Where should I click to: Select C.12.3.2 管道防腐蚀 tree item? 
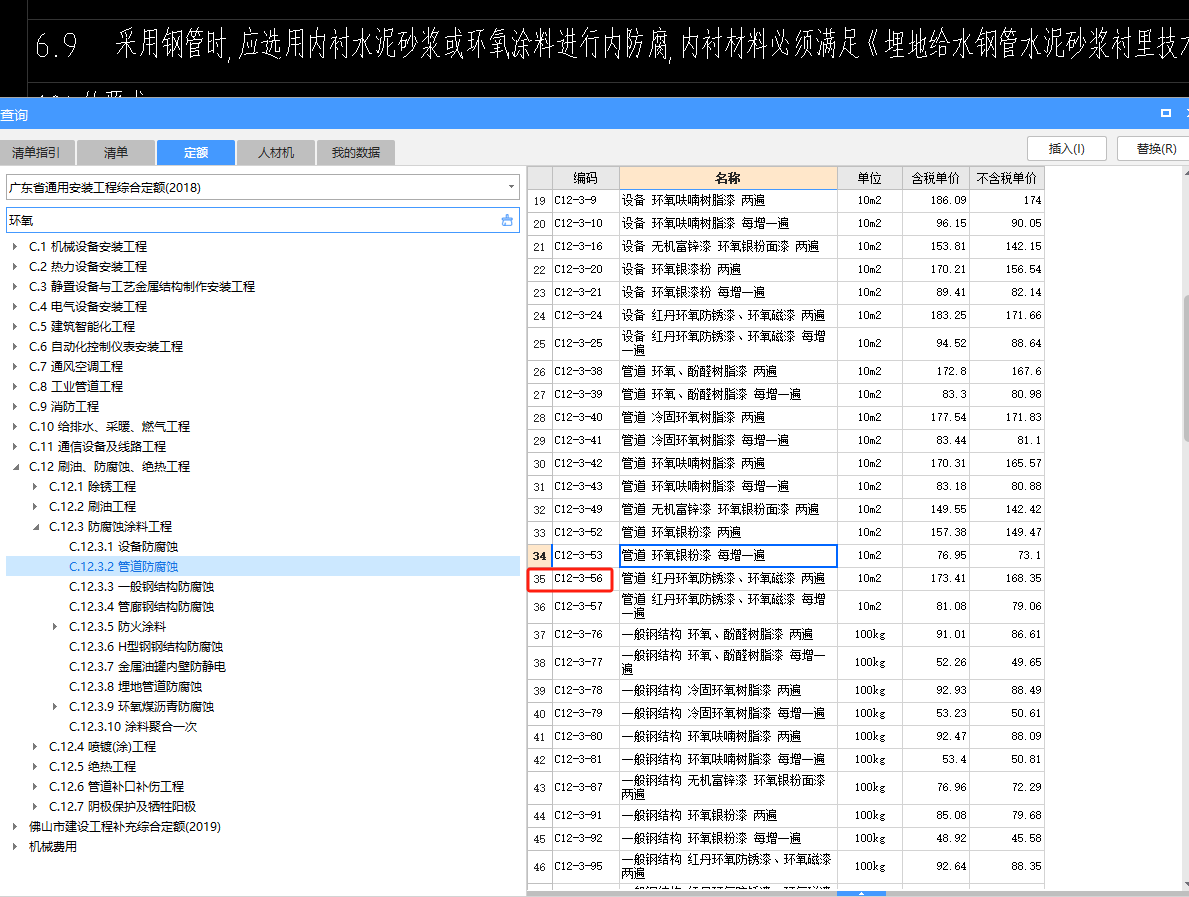[124, 566]
